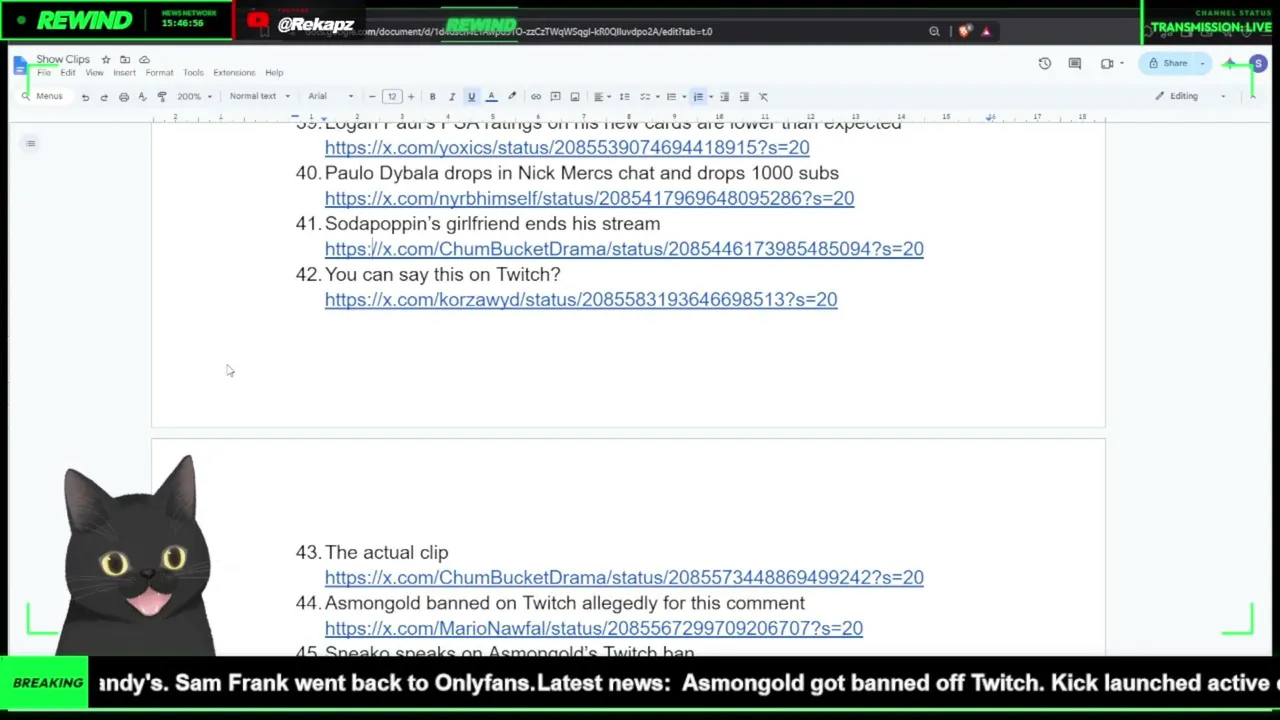Image resolution: width=1280 pixels, height=720 pixels.
Task: Click the Increase indent icon
Action: pyautogui.click(x=744, y=97)
